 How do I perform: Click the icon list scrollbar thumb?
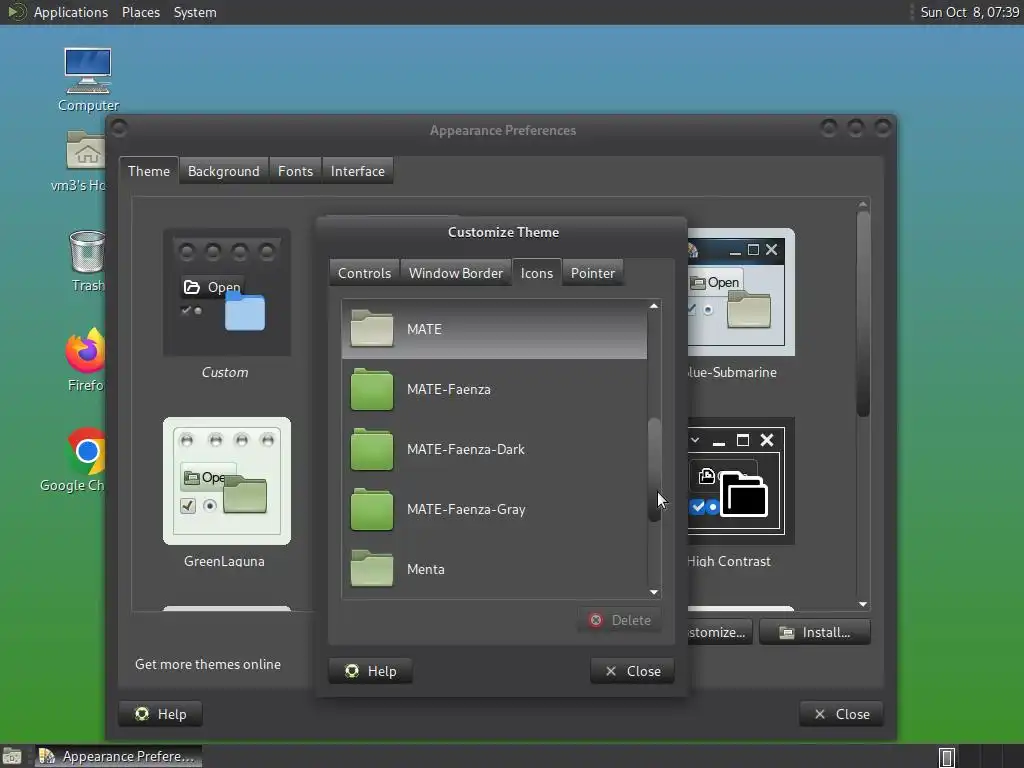click(x=654, y=469)
